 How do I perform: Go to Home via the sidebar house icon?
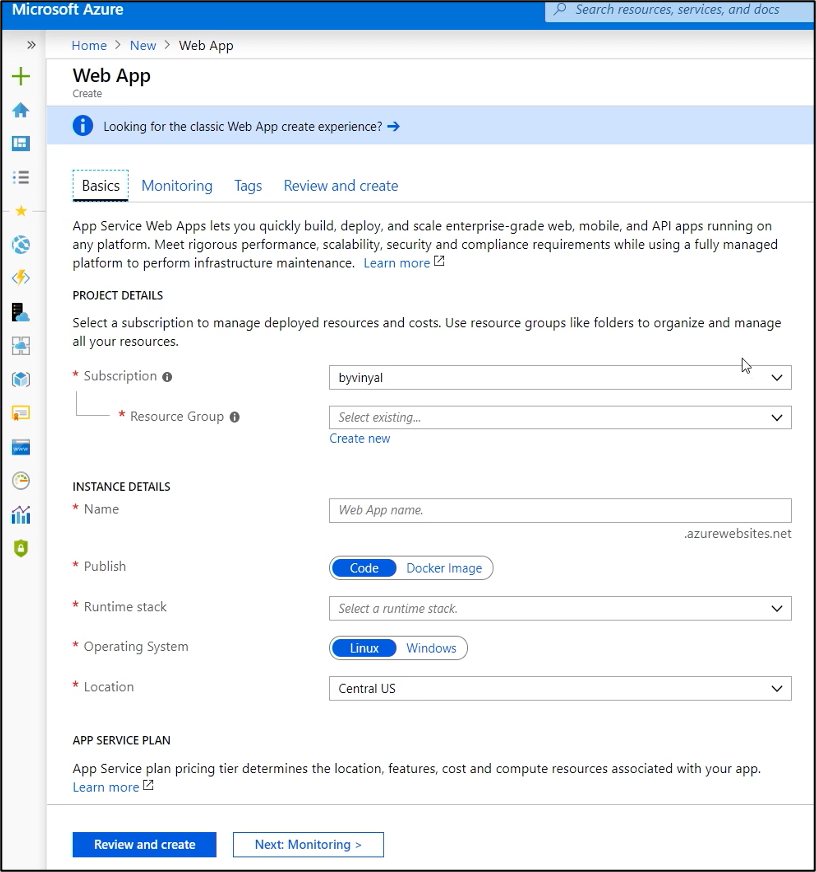[20, 110]
